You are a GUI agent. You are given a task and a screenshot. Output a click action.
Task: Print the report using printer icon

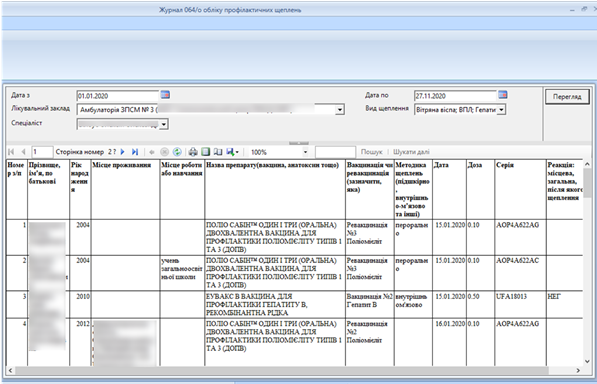[193, 152]
